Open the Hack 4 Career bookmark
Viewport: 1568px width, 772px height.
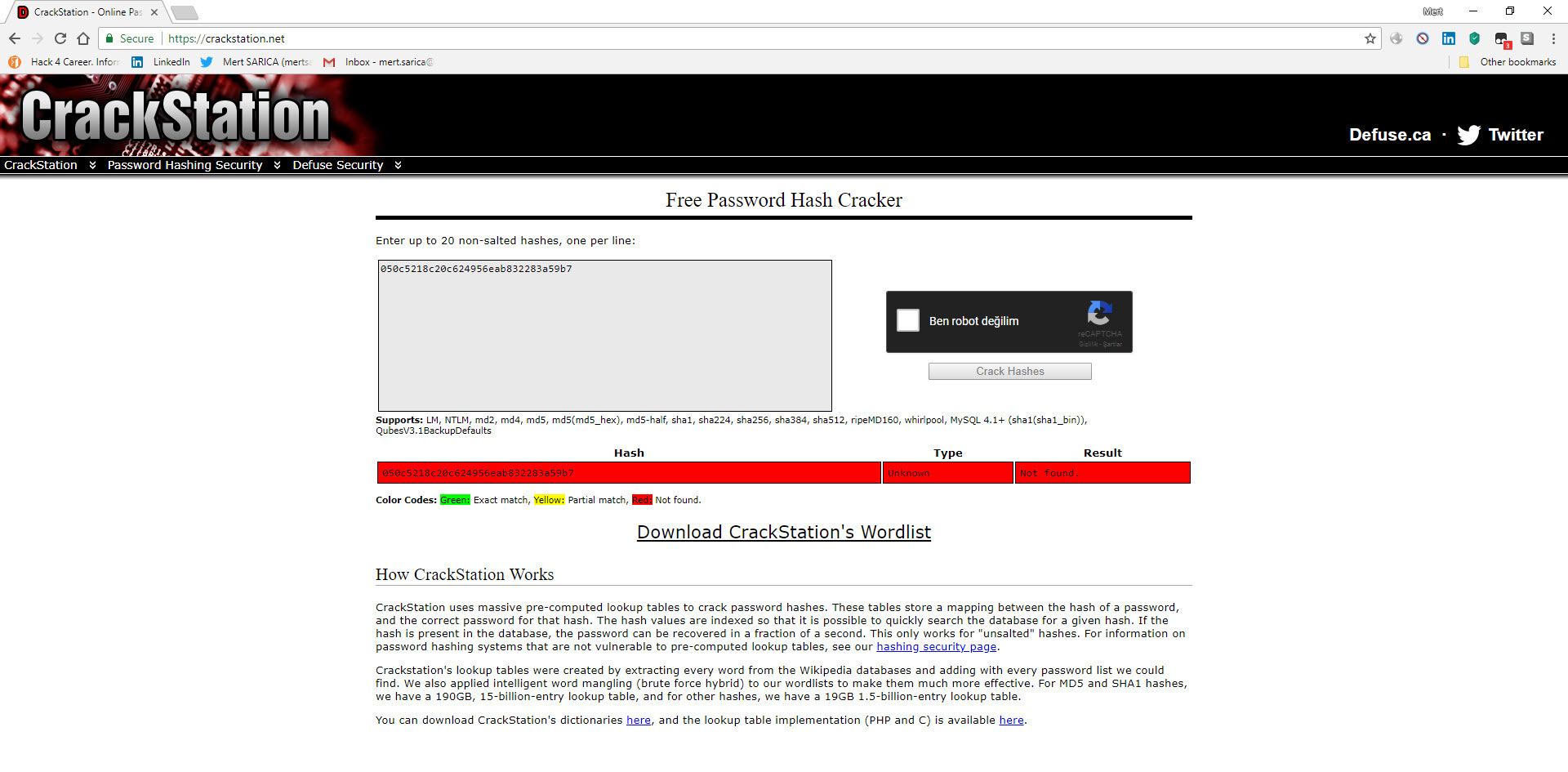(64, 62)
